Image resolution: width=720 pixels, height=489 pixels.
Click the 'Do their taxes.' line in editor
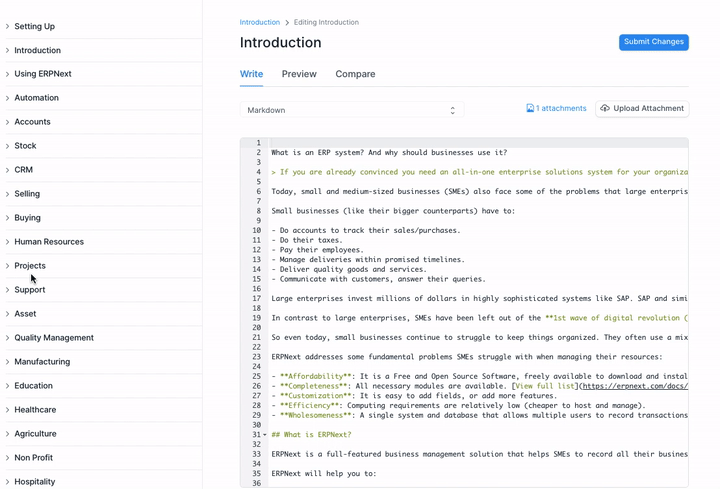pos(307,240)
